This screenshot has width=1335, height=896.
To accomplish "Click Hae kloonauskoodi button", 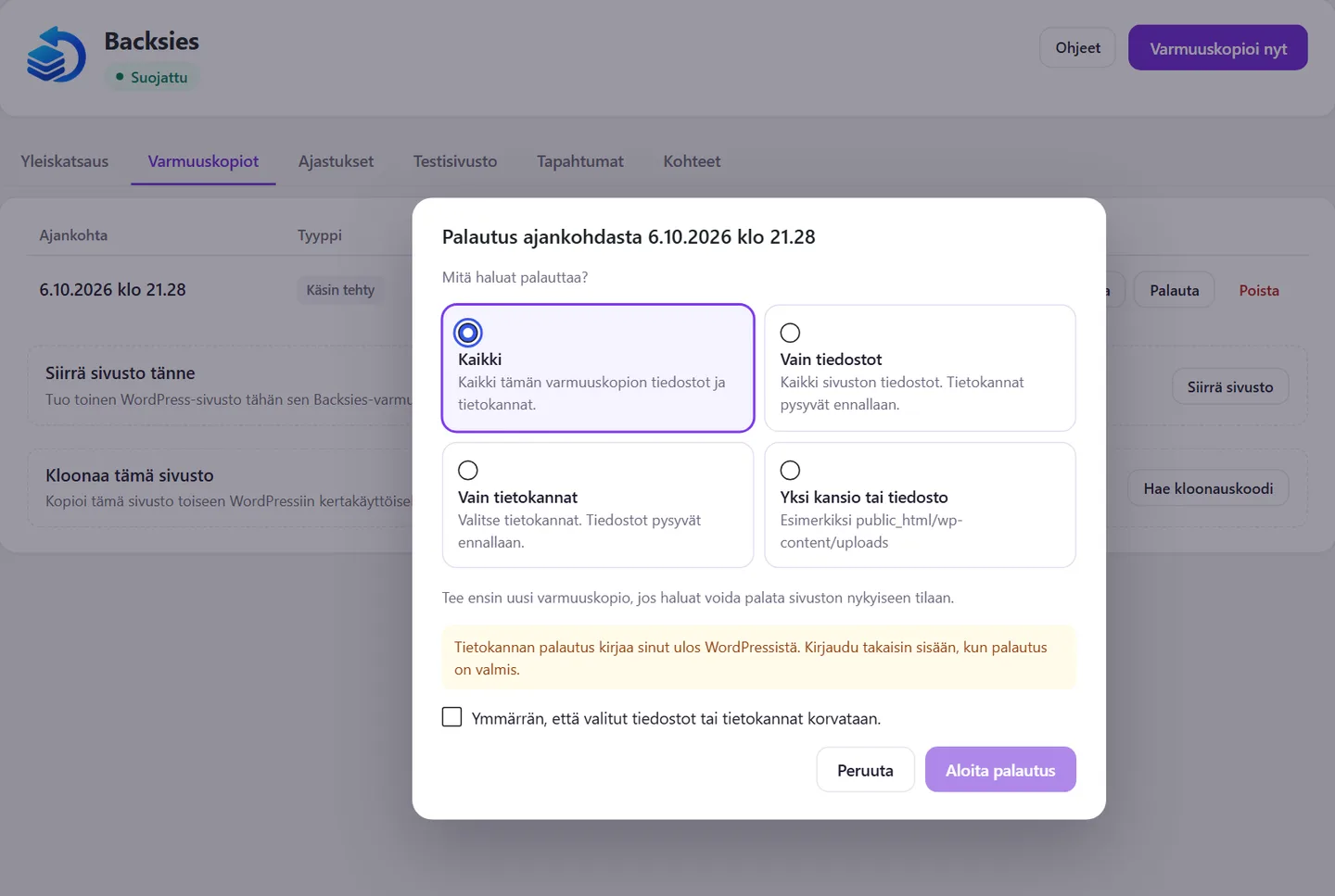I will pyautogui.click(x=1208, y=488).
